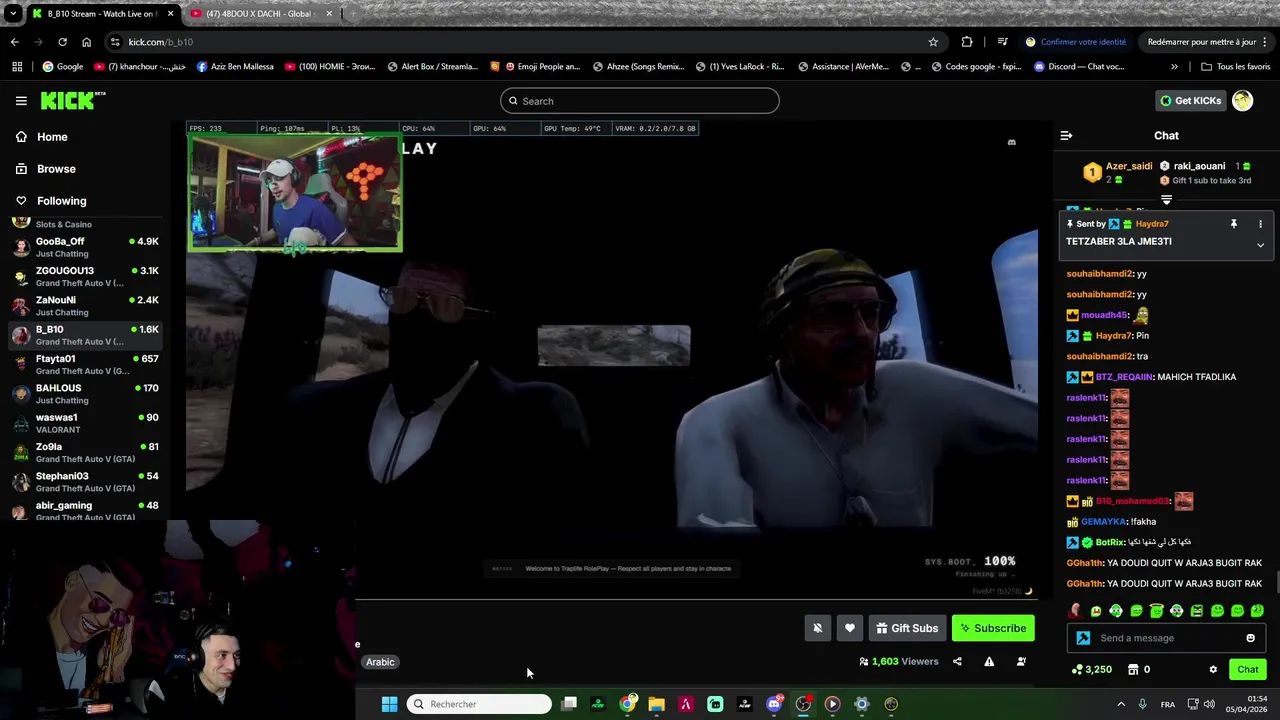This screenshot has height=720, width=1280.
Task: Open Windows Start menu
Action: pos(389,704)
